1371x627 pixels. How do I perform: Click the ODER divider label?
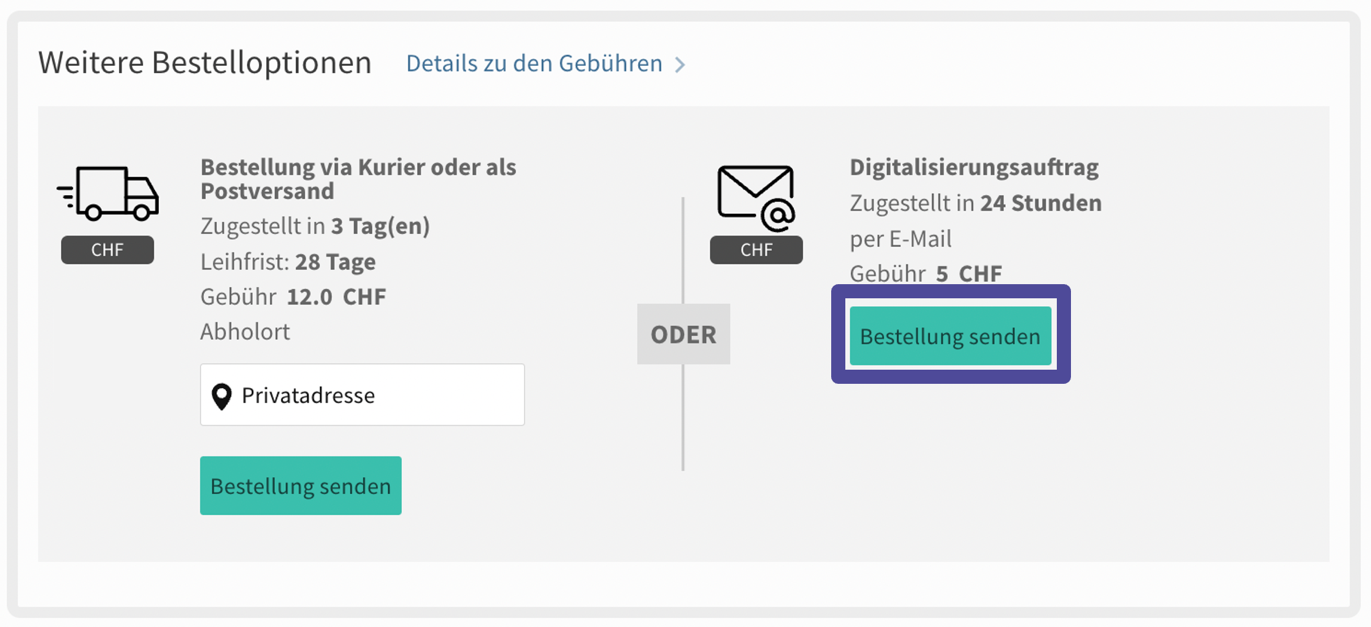tap(684, 334)
